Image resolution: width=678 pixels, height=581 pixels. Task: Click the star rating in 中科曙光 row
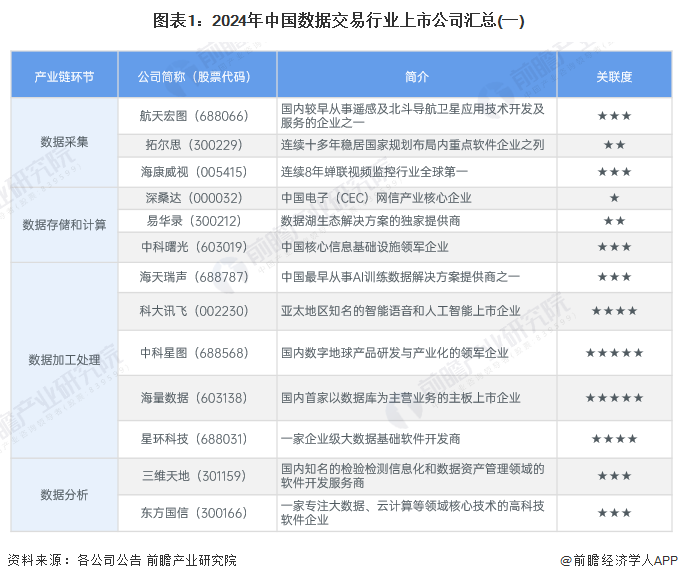coord(614,247)
